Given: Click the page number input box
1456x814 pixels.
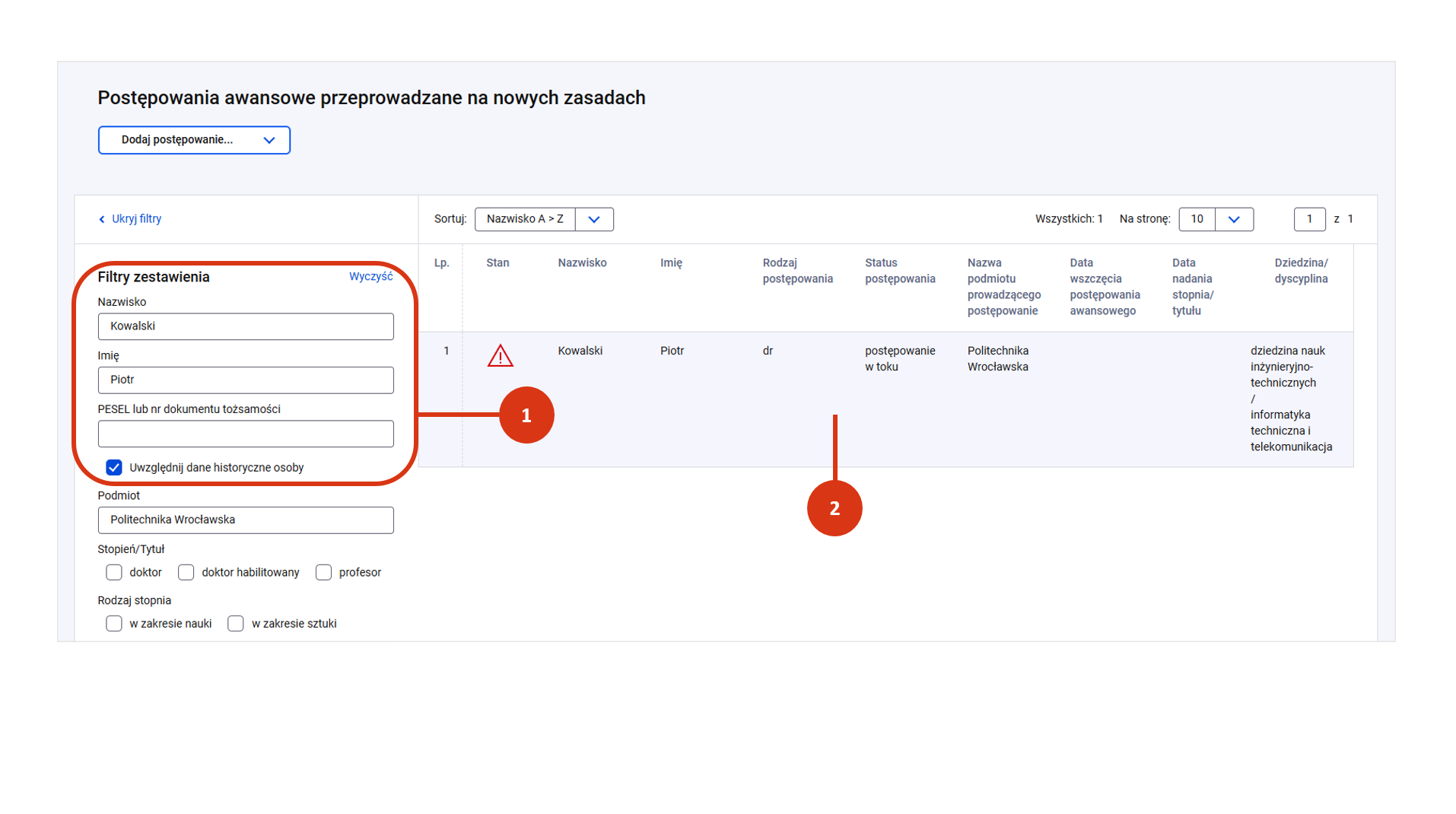Looking at the screenshot, I should click(x=1308, y=219).
